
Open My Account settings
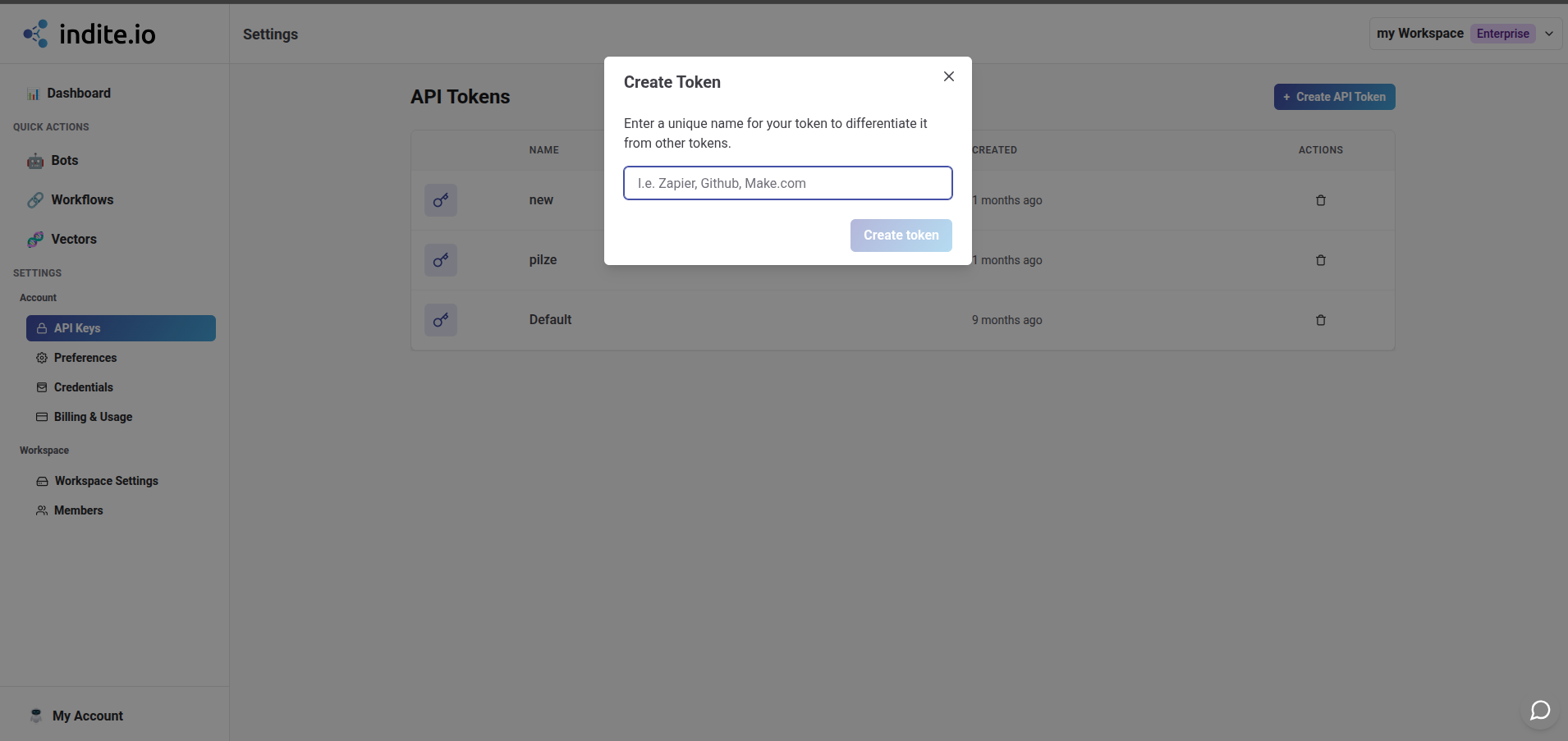[86, 715]
